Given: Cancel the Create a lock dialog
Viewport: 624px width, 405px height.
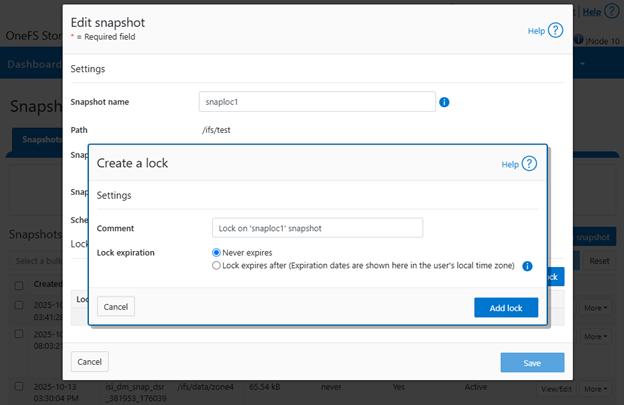Looking at the screenshot, I should (116, 307).
